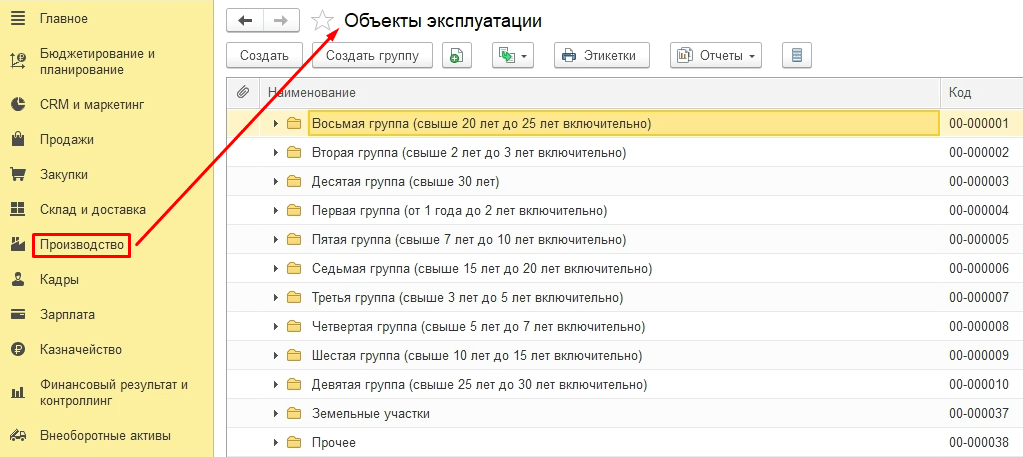
Task: Go back with the left arrow button
Action: click(x=245, y=21)
